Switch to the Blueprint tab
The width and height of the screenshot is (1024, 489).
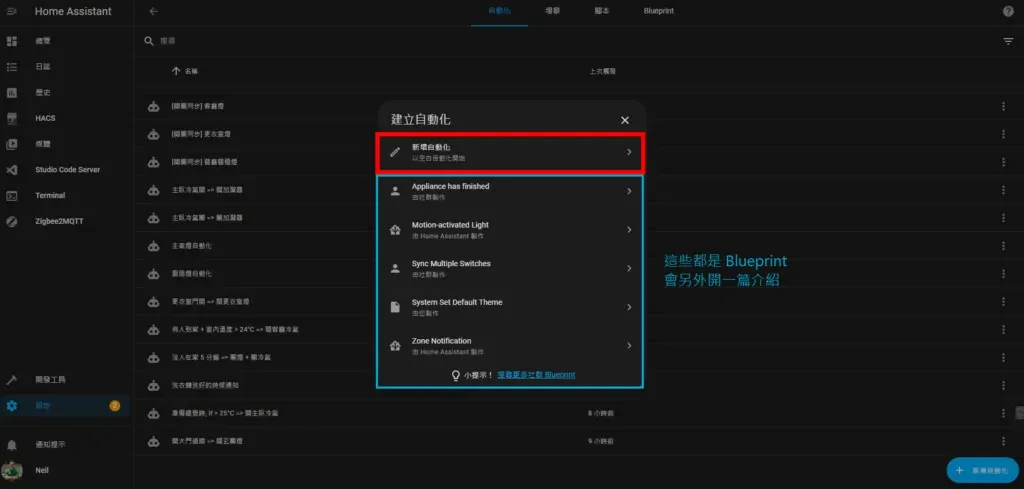pyautogui.click(x=659, y=11)
